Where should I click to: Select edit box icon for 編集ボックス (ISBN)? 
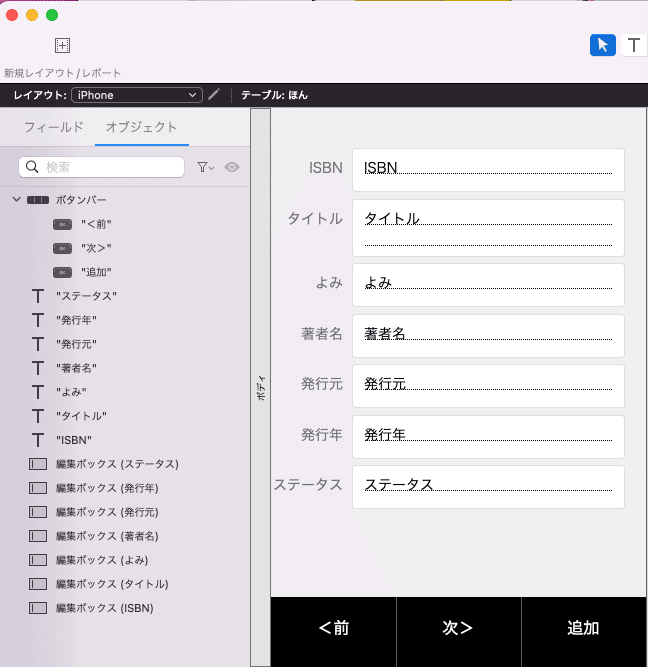38,608
